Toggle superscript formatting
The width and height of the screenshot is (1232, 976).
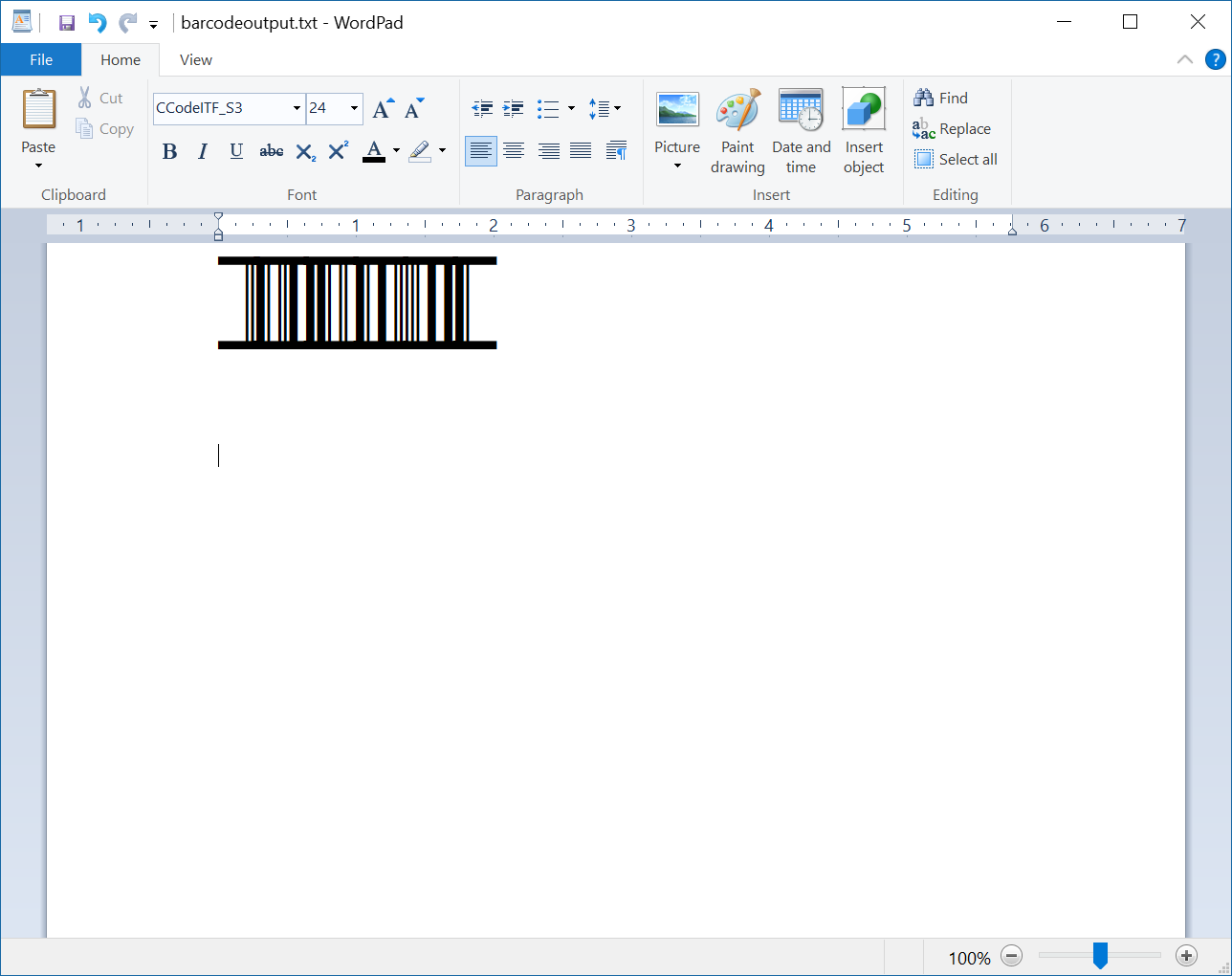pyautogui.click(x=338, y=151)
